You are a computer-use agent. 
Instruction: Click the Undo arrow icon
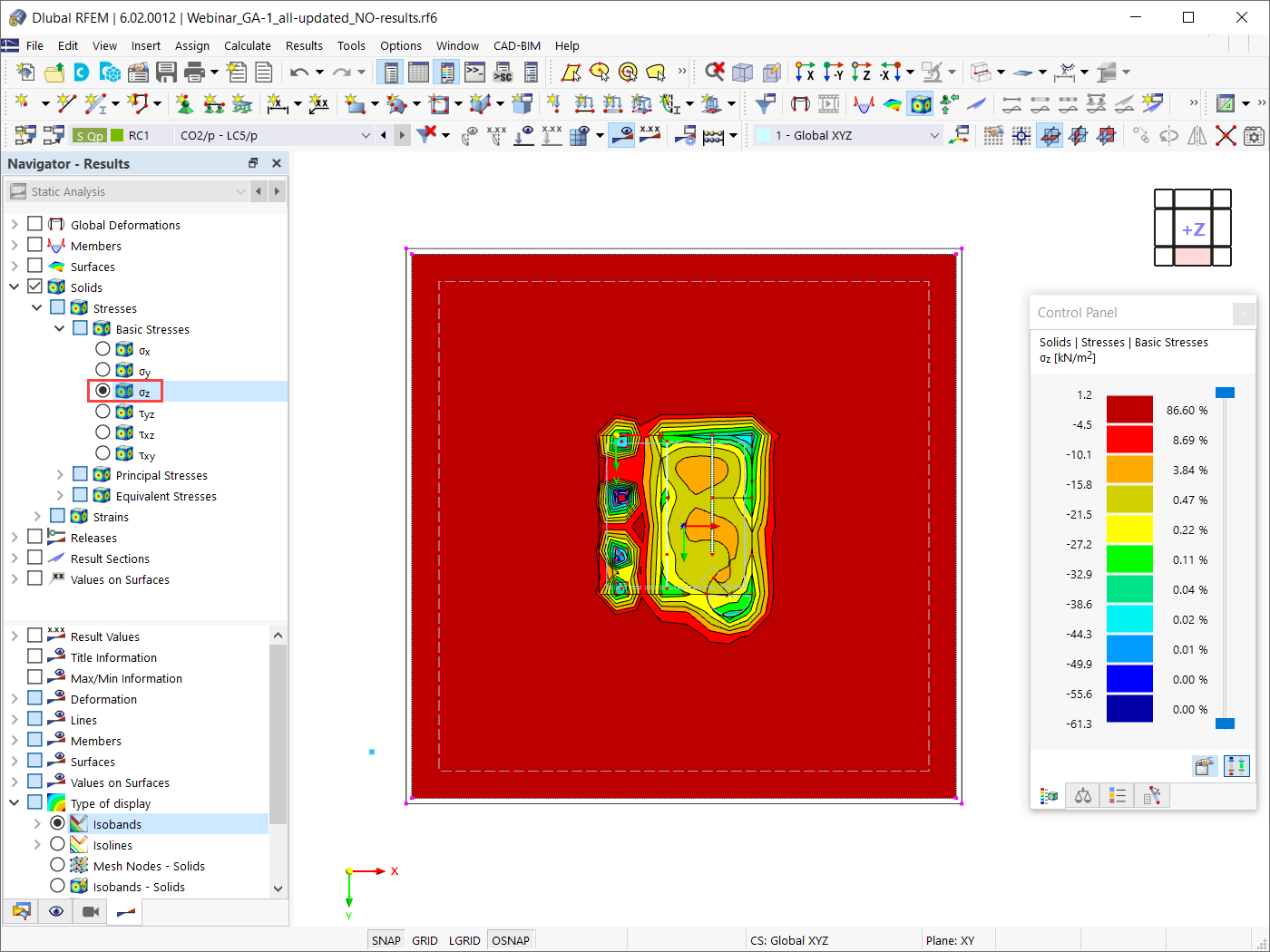click(299, 72)
